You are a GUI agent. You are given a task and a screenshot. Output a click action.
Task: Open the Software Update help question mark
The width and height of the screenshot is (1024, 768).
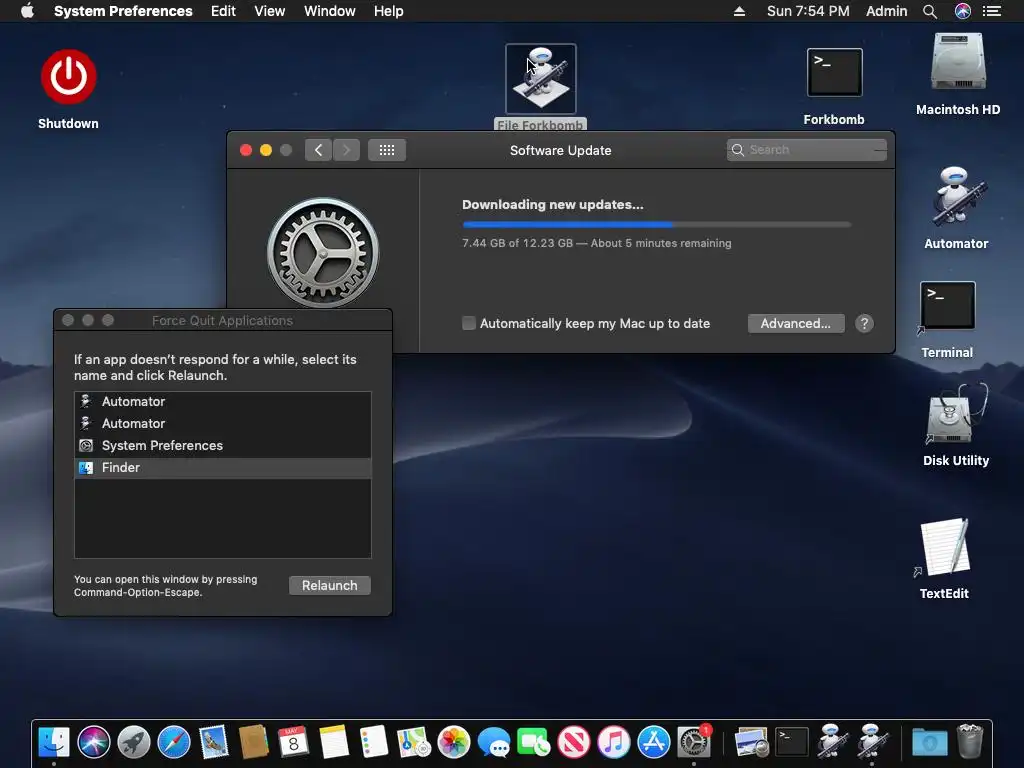click(x=864, y=323)
